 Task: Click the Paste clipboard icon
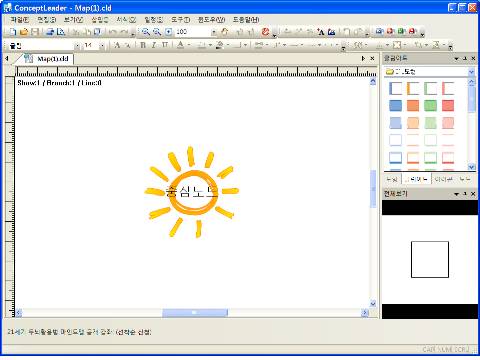point(97,32)
